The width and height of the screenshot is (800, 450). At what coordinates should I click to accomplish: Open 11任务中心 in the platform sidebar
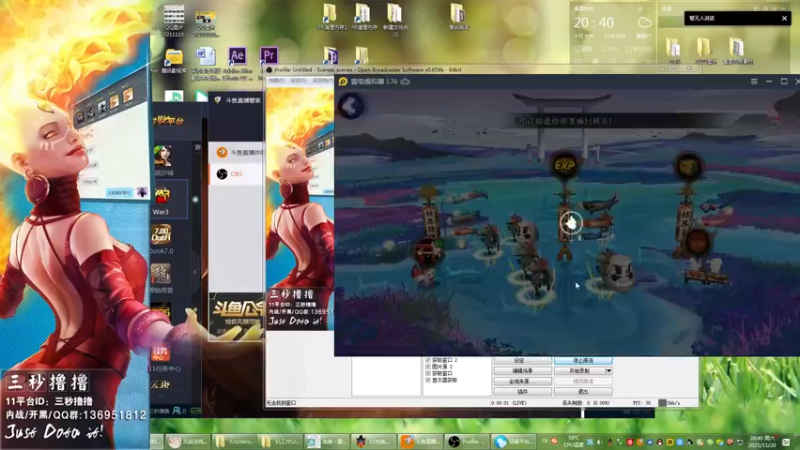tap(164, 358)
